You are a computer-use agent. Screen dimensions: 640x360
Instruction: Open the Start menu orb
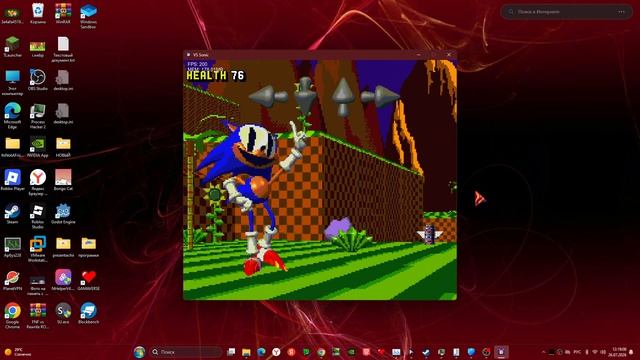(x=140, y=352)
